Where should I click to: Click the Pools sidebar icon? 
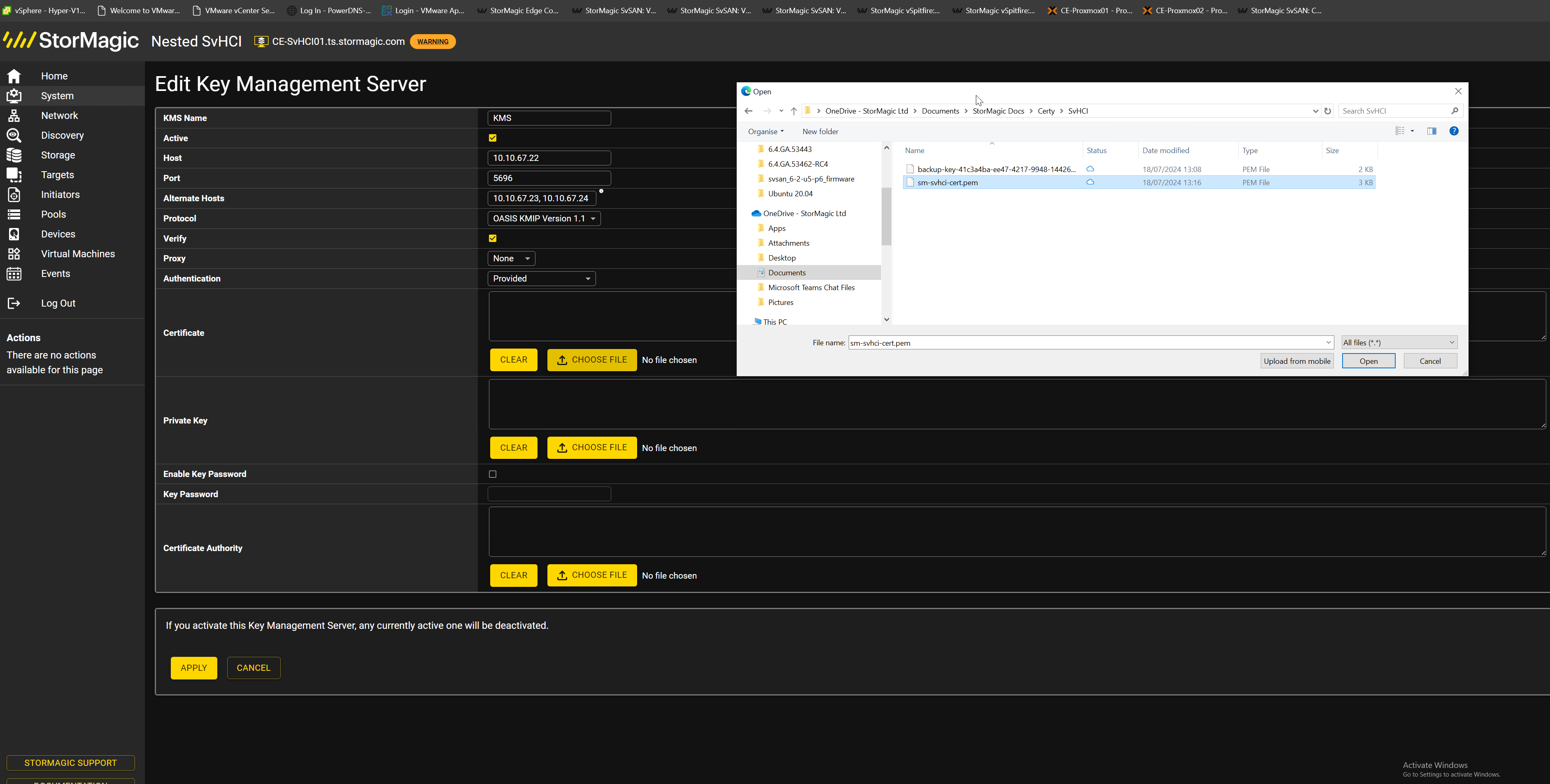pos(14,214)
